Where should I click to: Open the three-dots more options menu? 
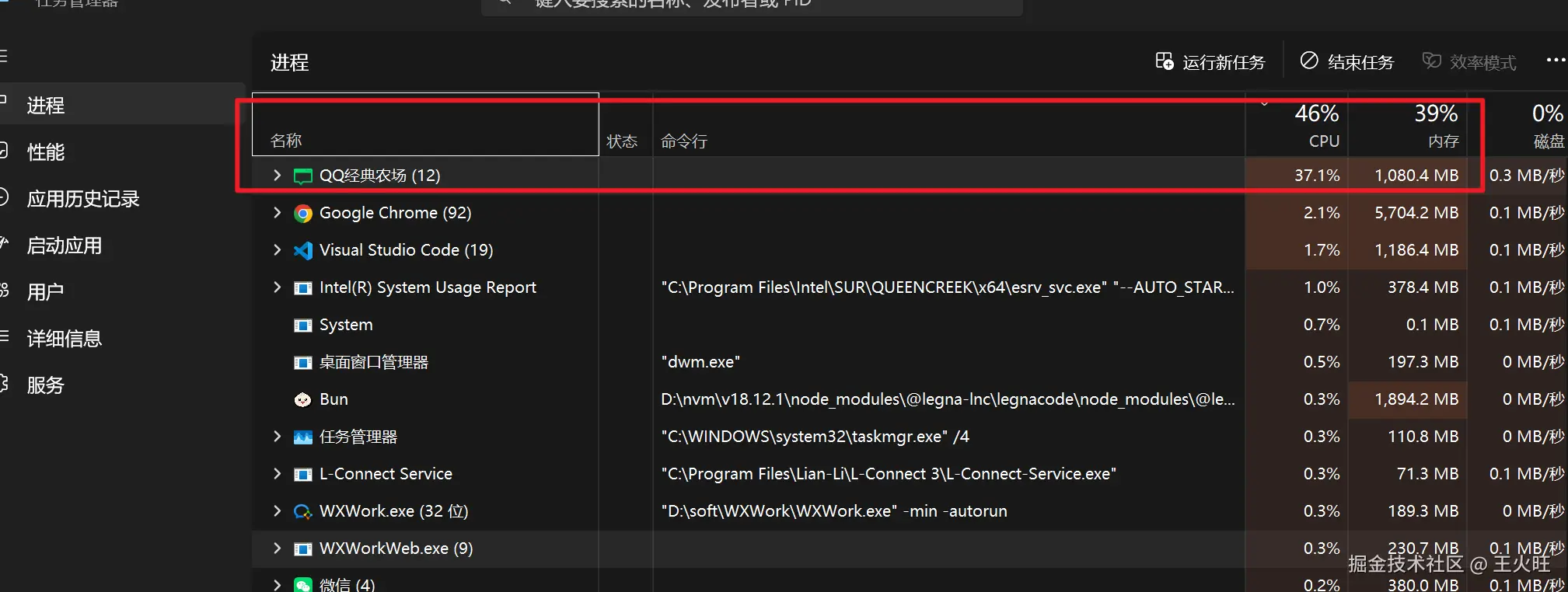[x=1555, y=61]
